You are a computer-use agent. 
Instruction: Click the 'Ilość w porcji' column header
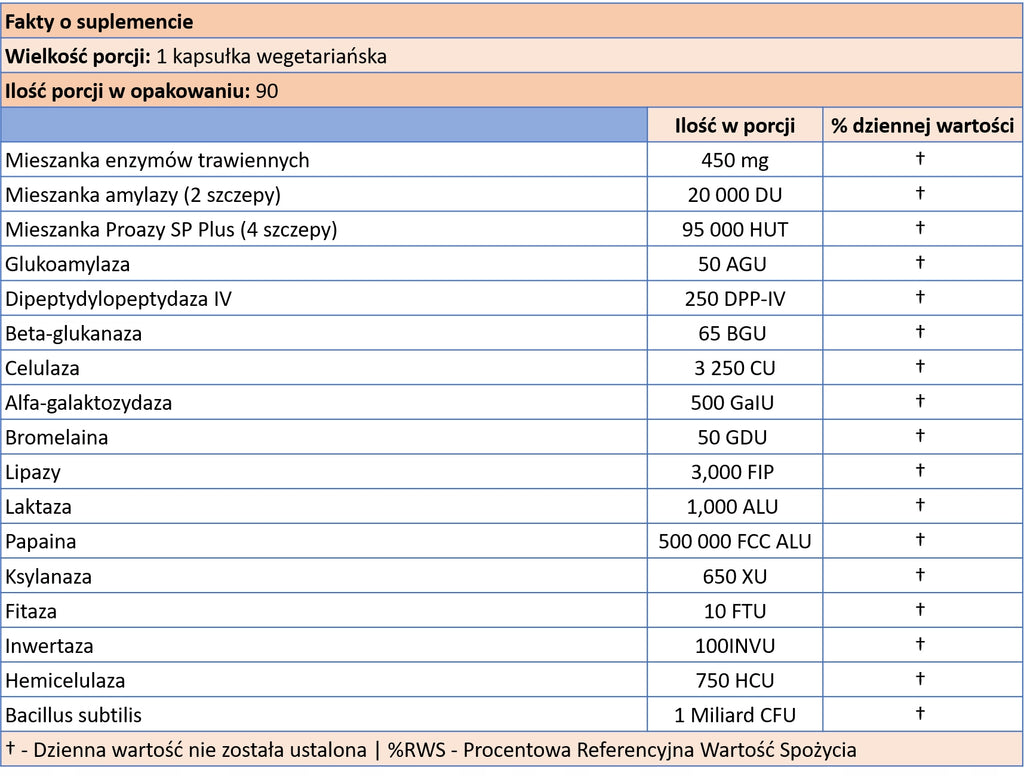pos(735,125)
